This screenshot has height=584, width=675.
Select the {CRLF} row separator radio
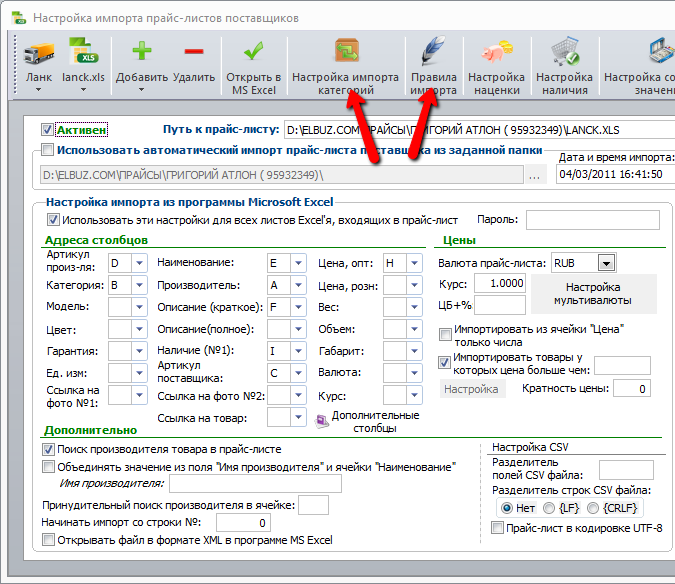point(593,508)
